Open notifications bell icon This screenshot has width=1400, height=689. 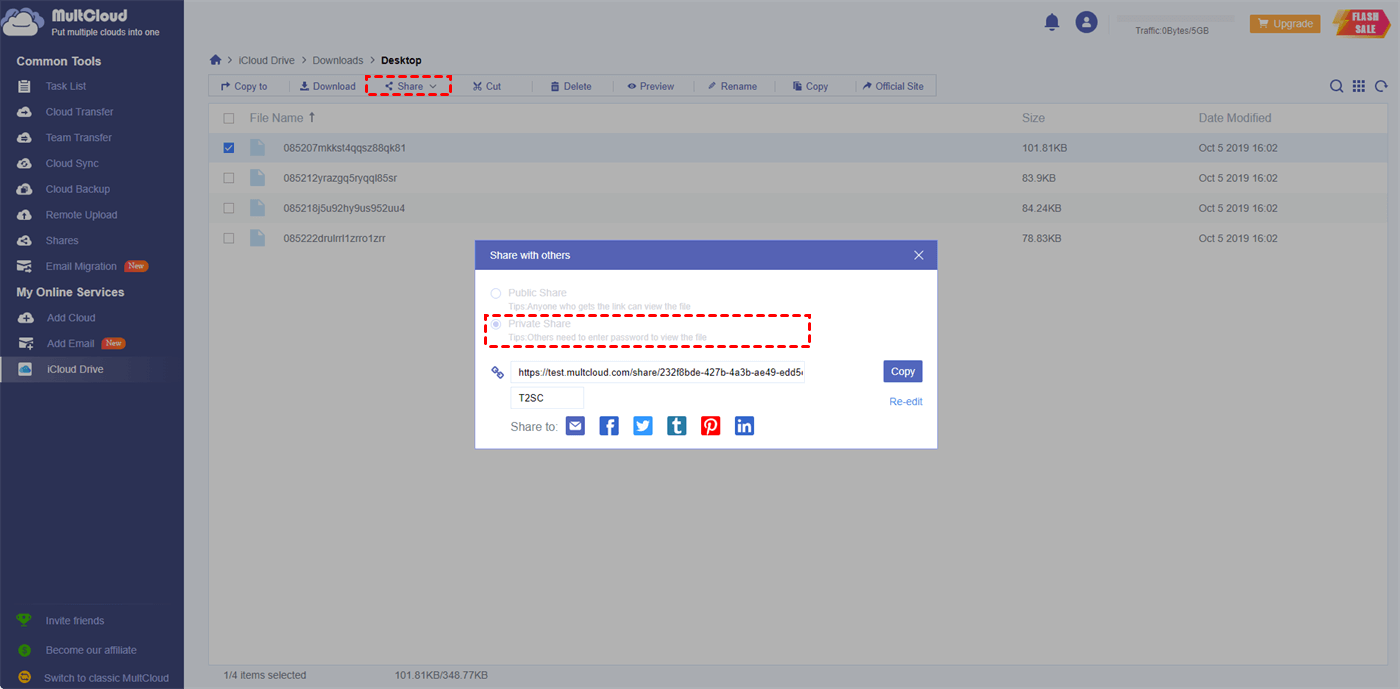pyautogui.click(x=1052, y=22)
